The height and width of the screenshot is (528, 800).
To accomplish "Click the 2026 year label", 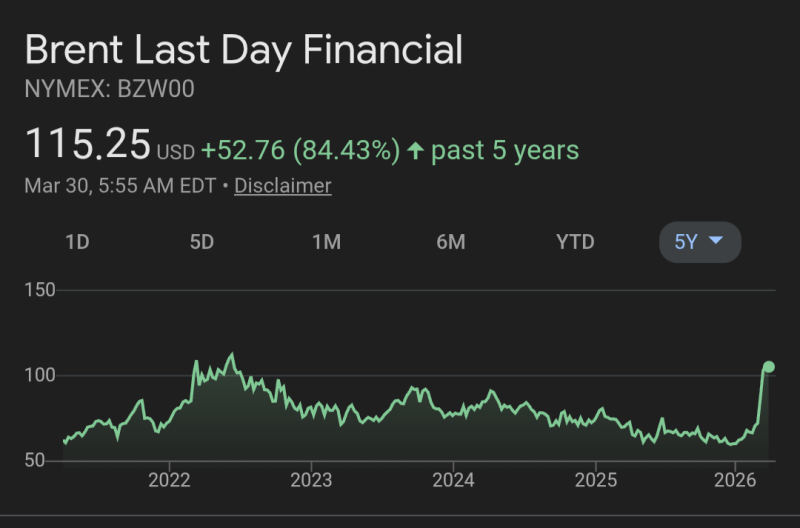I will click(735, 479).
